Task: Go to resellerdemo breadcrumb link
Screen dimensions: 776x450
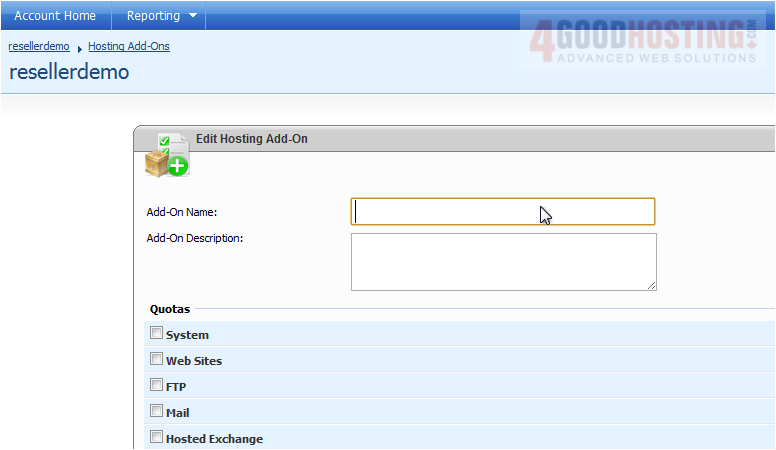Action: coord(39,46)
